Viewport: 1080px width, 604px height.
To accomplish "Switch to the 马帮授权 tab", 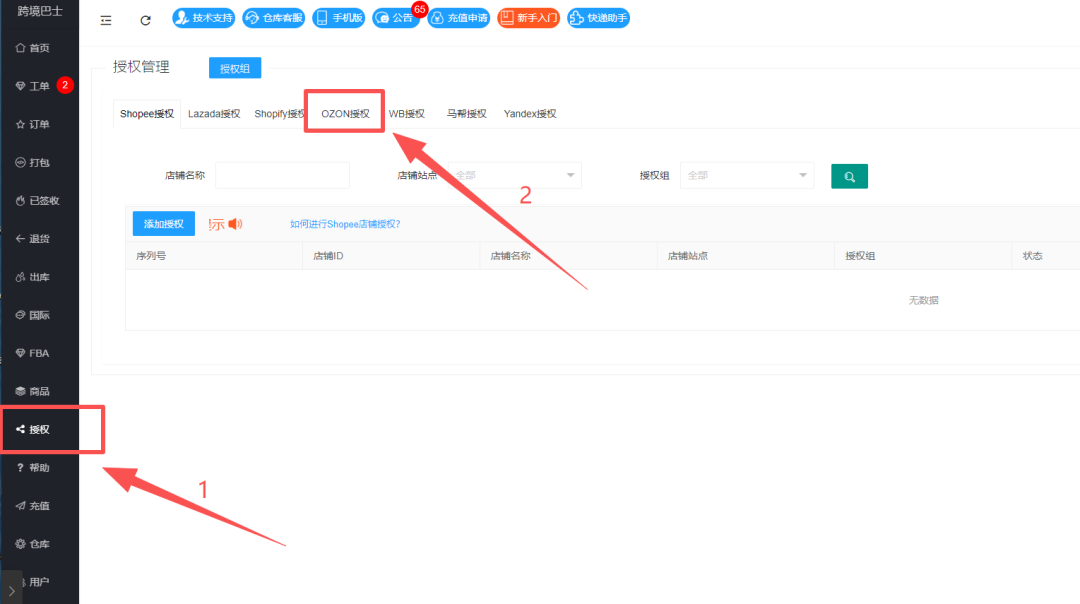I will [x=466, y=114].
